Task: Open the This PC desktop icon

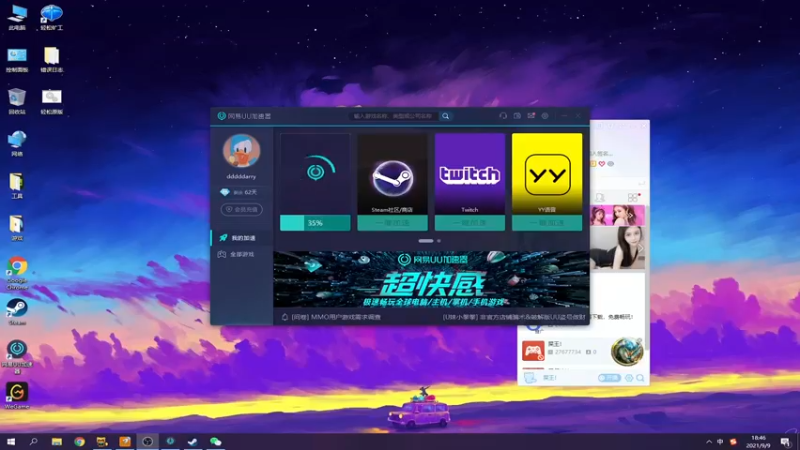Action: (x=17, y=17)
